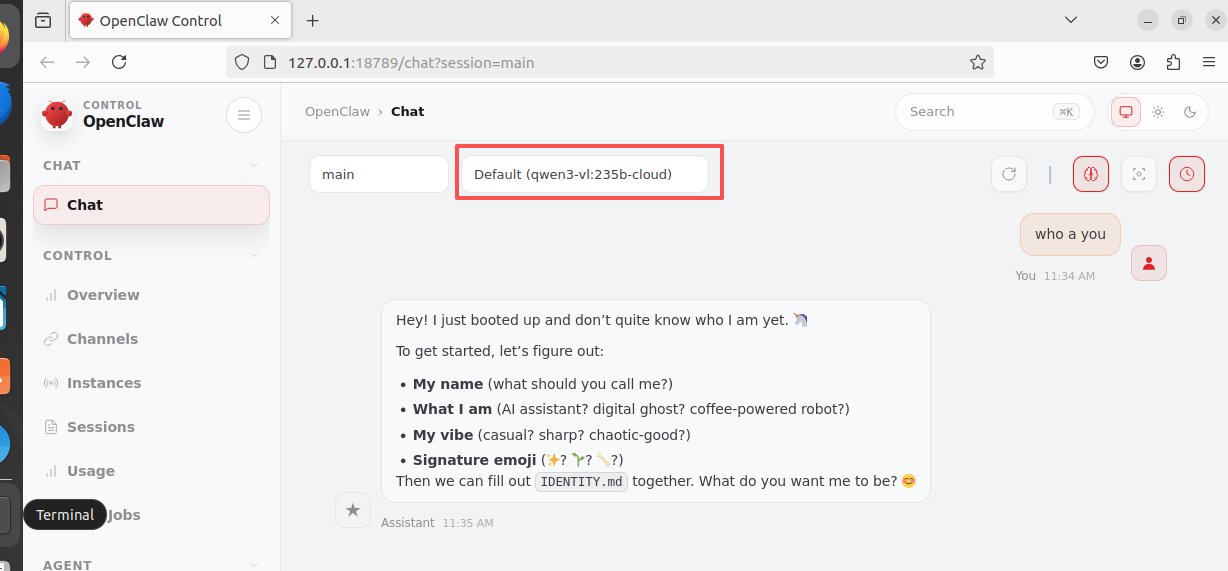
Task: Toggle the brain thinking icon
Action: click(x=1091, y=174)
